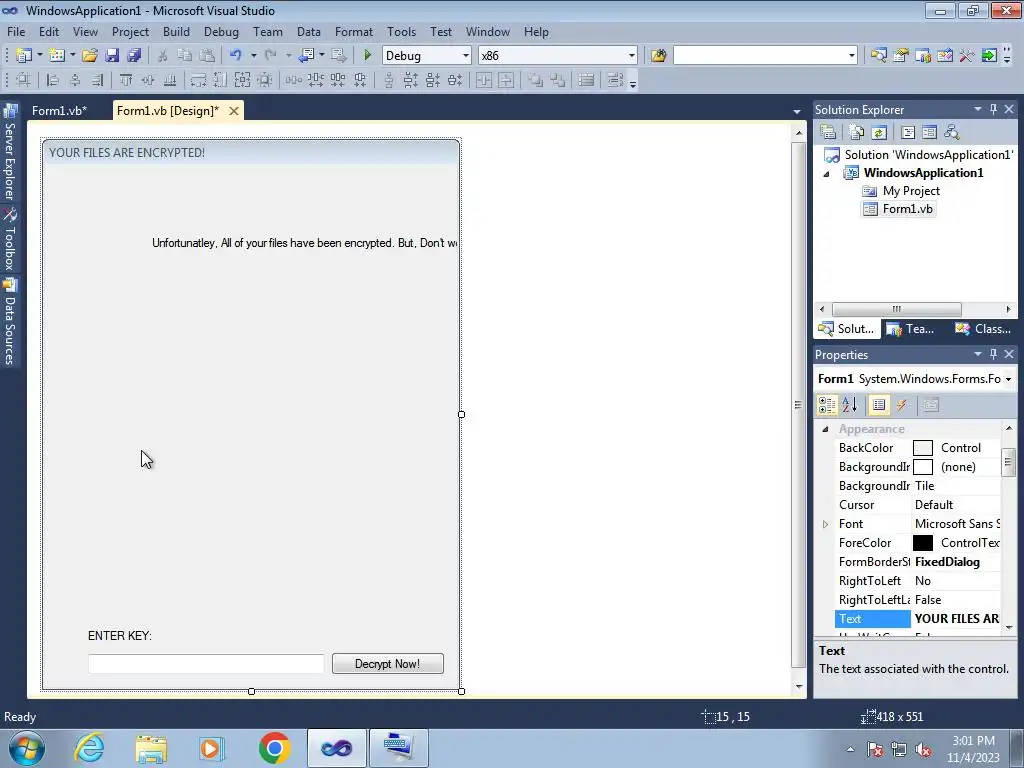Select the Form1.vb file in Solution Explorer
1024x768 pixels.
(899, 209)
